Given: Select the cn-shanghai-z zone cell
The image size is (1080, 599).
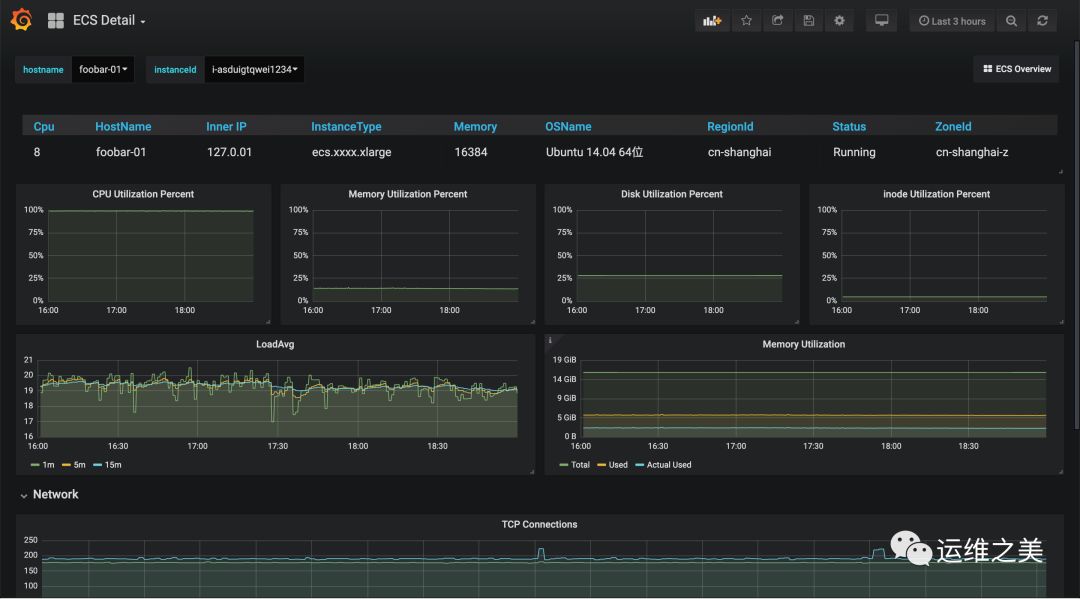Looking at the screenshot, I should click(972, 152).
